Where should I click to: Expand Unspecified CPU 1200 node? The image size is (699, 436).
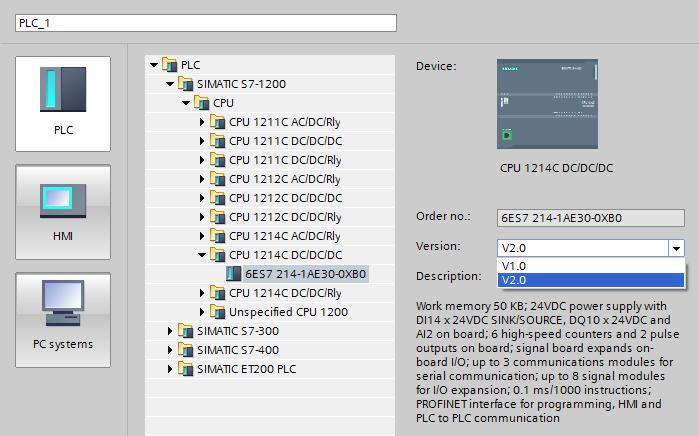(202, 312)
